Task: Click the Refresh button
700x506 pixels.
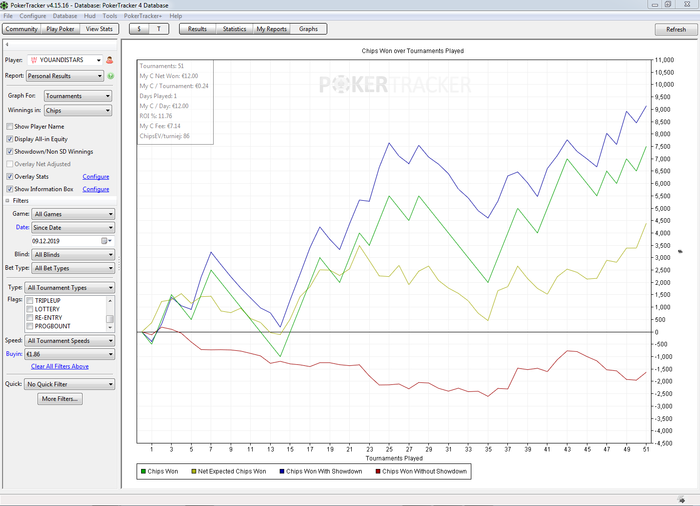Action: (x=676, y=29)
